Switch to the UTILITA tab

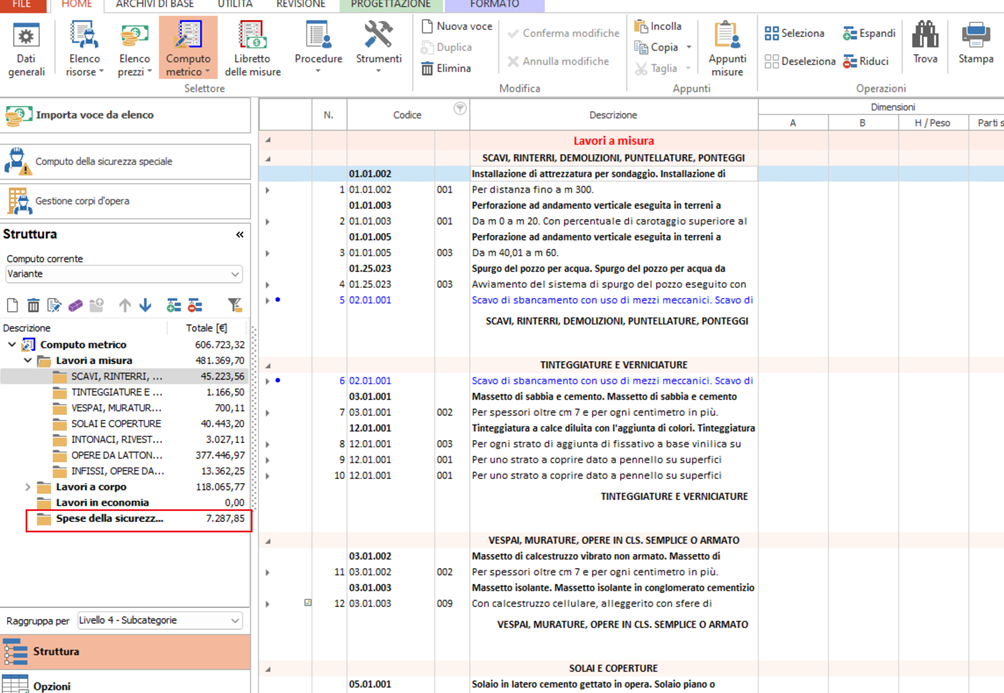(235, 4)
